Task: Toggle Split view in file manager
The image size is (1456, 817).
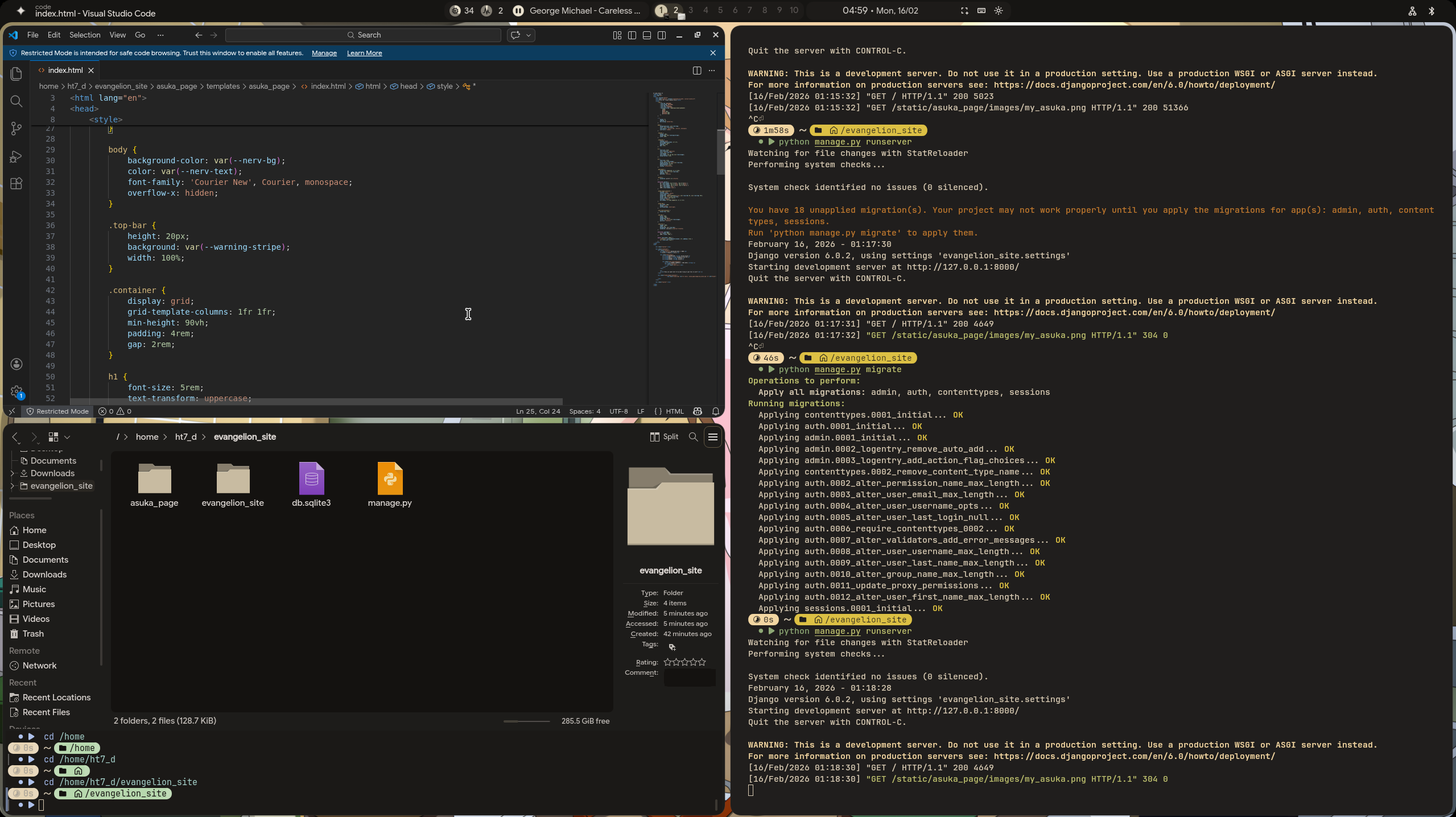Action: pyautogui.click(x=664, y=437)
